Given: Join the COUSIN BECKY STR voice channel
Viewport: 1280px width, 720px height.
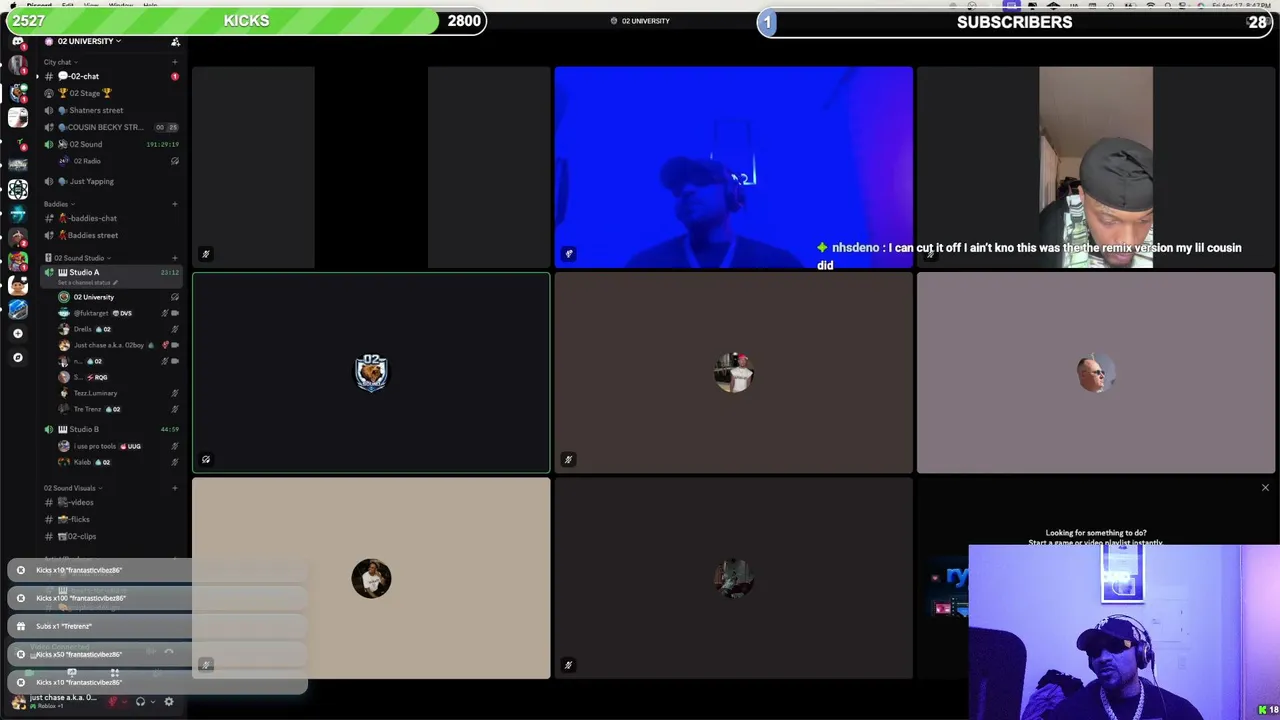Looking at the screenshot, I should (x=111, y=127).
